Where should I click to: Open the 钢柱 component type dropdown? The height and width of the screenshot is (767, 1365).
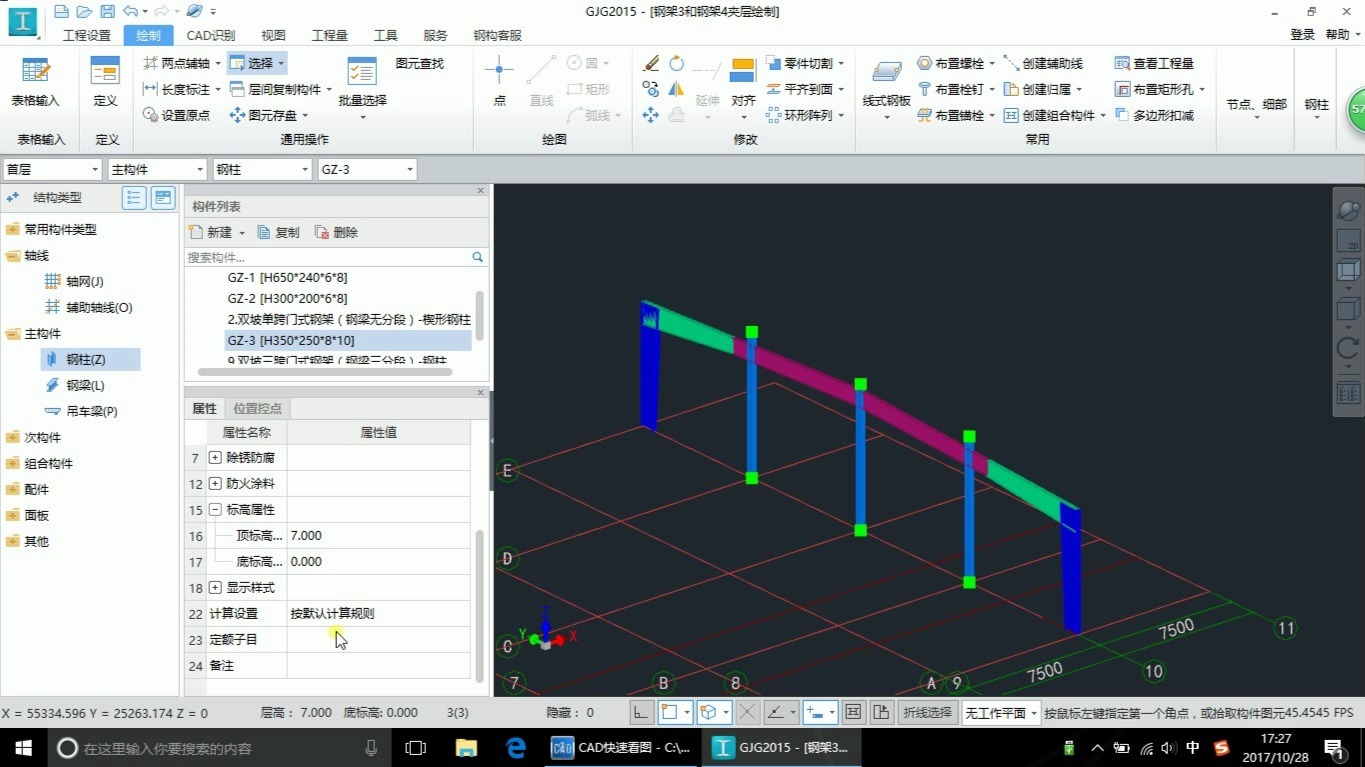pyautogui.click(x=262, y=170)
